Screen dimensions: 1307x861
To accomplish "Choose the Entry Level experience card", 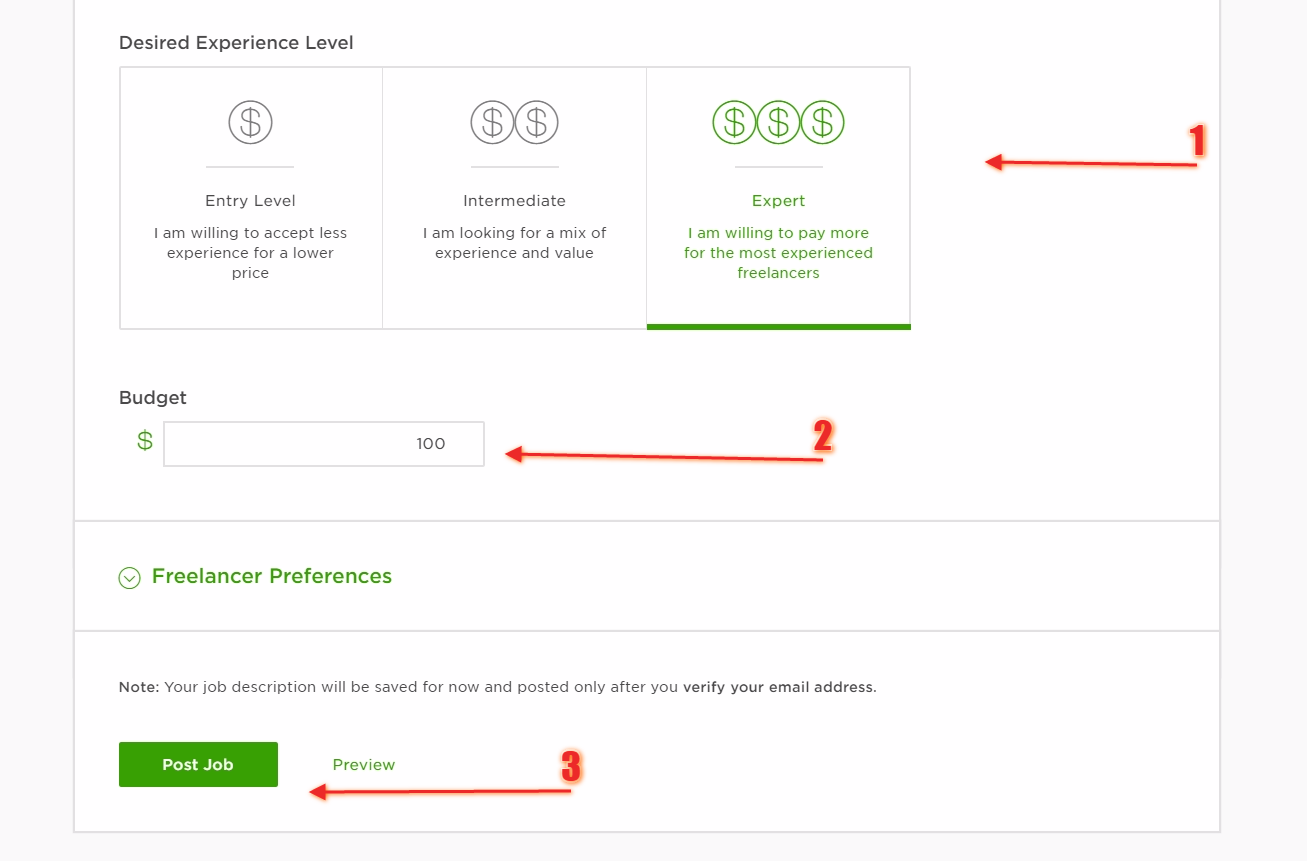I will point(251,198).
